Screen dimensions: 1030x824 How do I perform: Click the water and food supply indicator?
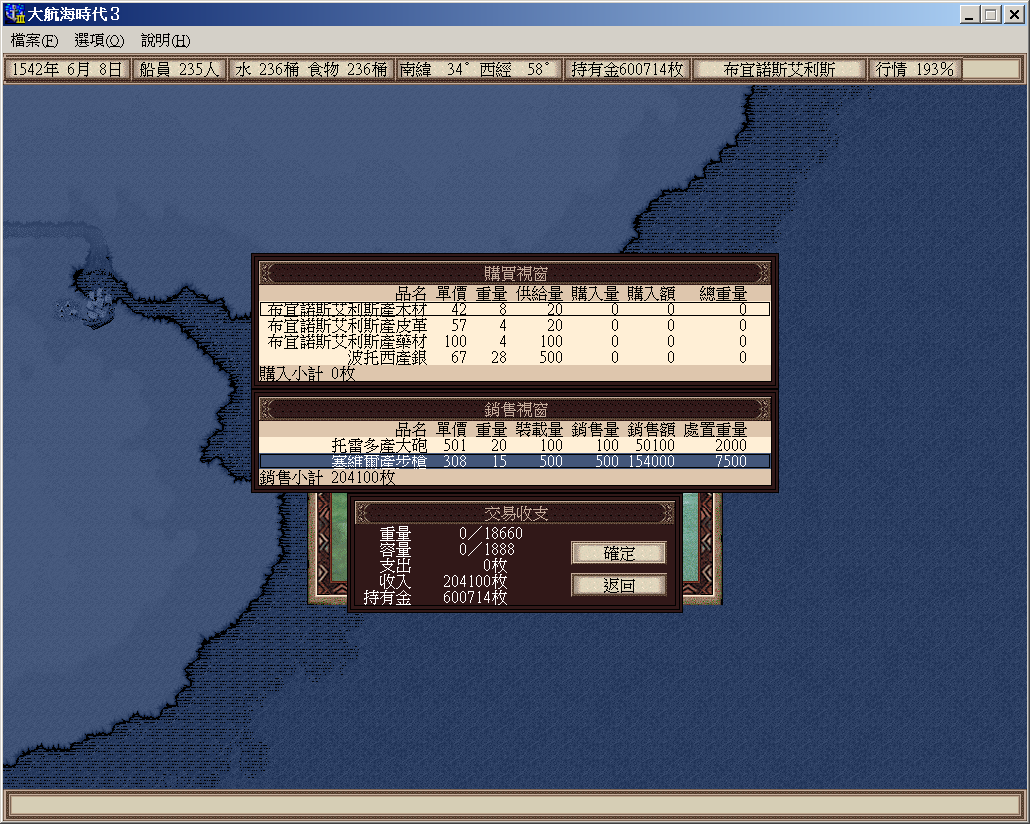[x=310, y=70]
